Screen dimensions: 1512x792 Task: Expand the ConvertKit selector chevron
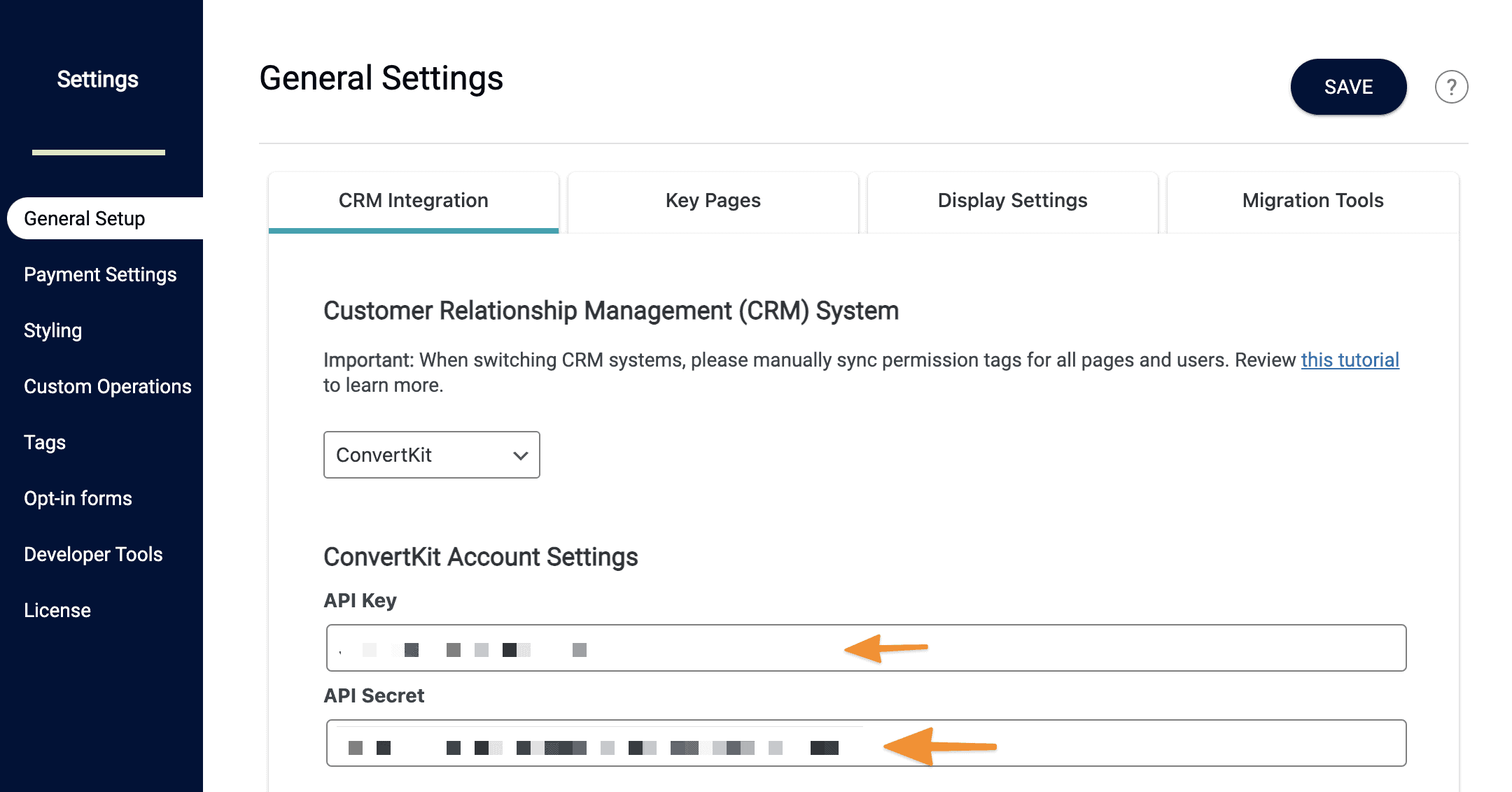(519, 455)
